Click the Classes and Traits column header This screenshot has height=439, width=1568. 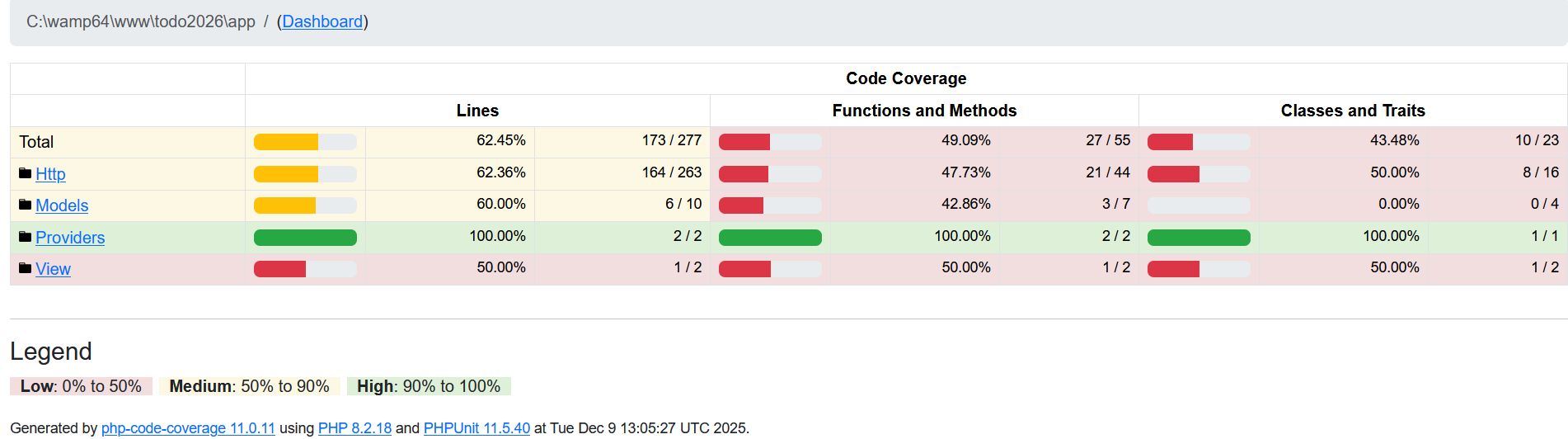click(1353, 111)
